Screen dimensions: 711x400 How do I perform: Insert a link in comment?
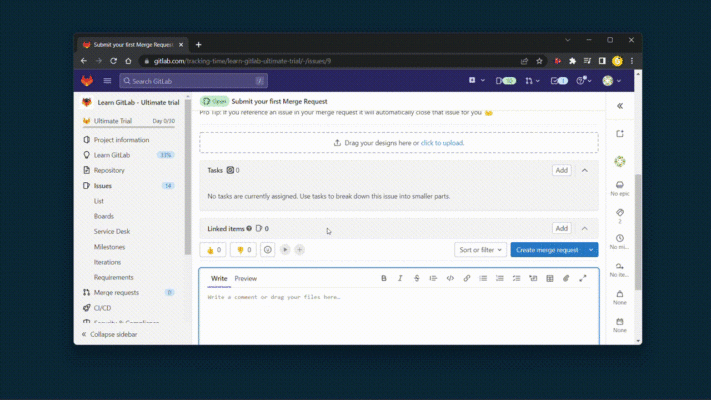pyautogui.click(x=467, y=278)
